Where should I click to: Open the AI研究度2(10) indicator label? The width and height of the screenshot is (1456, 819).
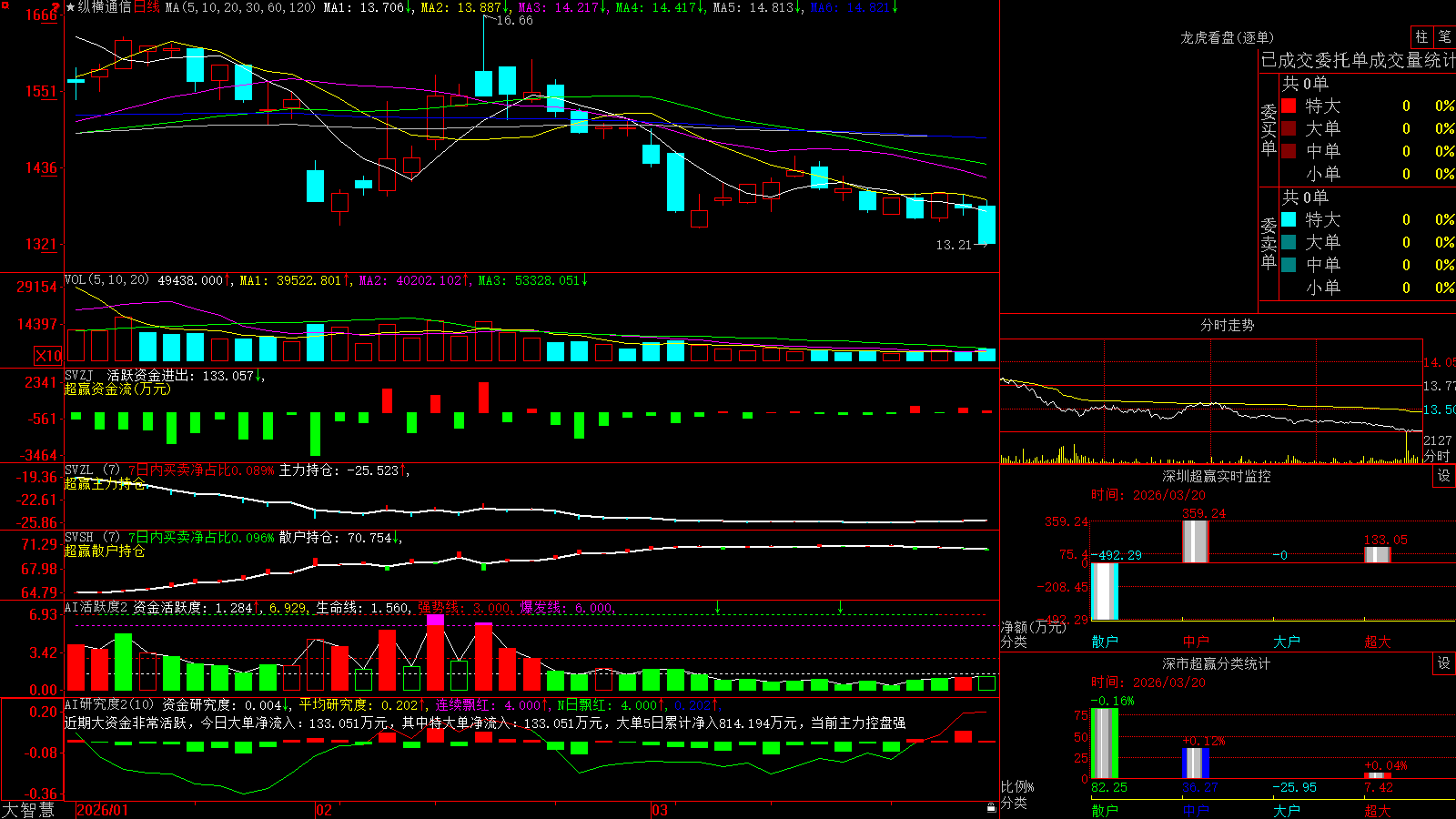pos(110,704)
